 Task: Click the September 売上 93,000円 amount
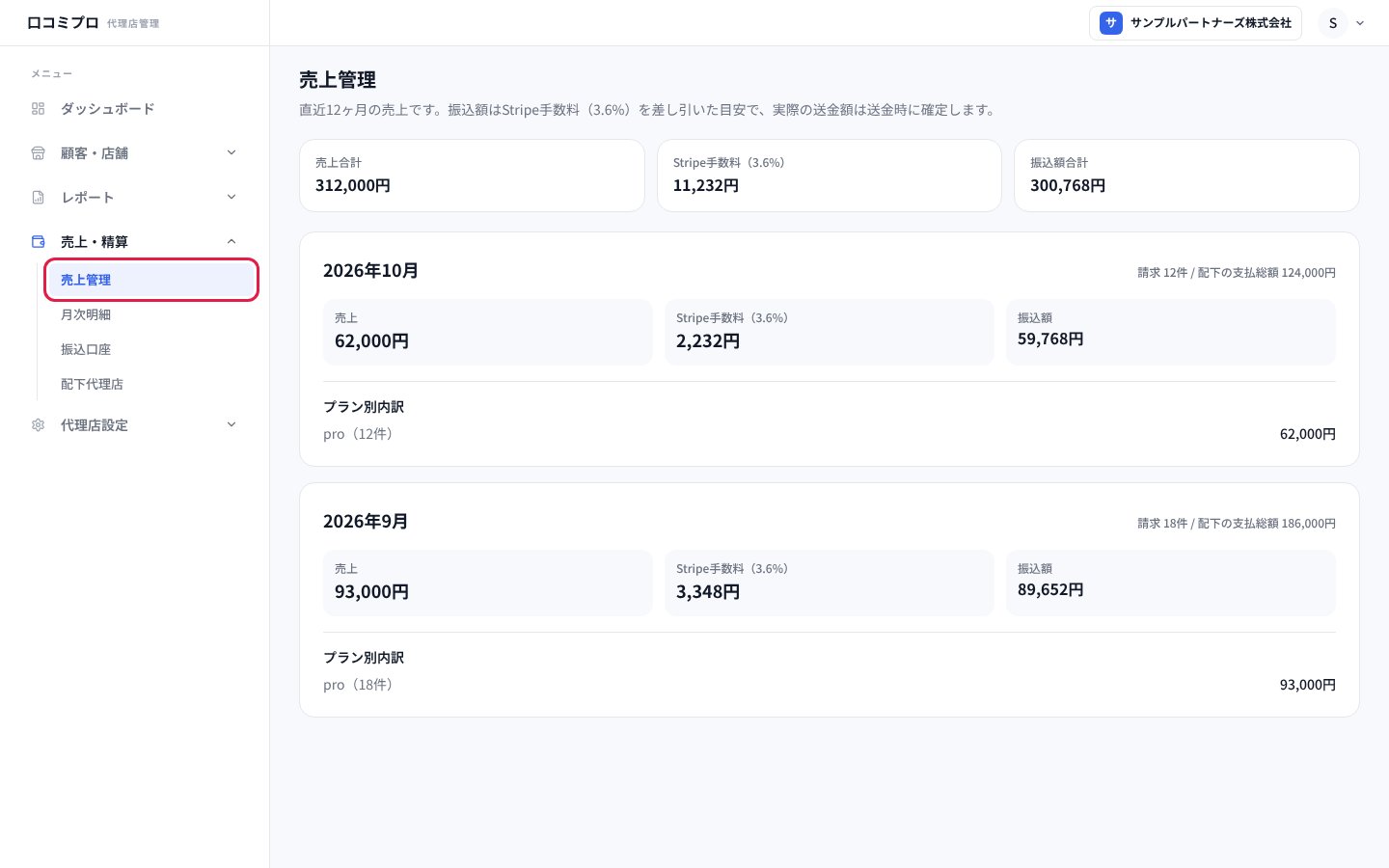pyautogui.click(x=371, y=592)
